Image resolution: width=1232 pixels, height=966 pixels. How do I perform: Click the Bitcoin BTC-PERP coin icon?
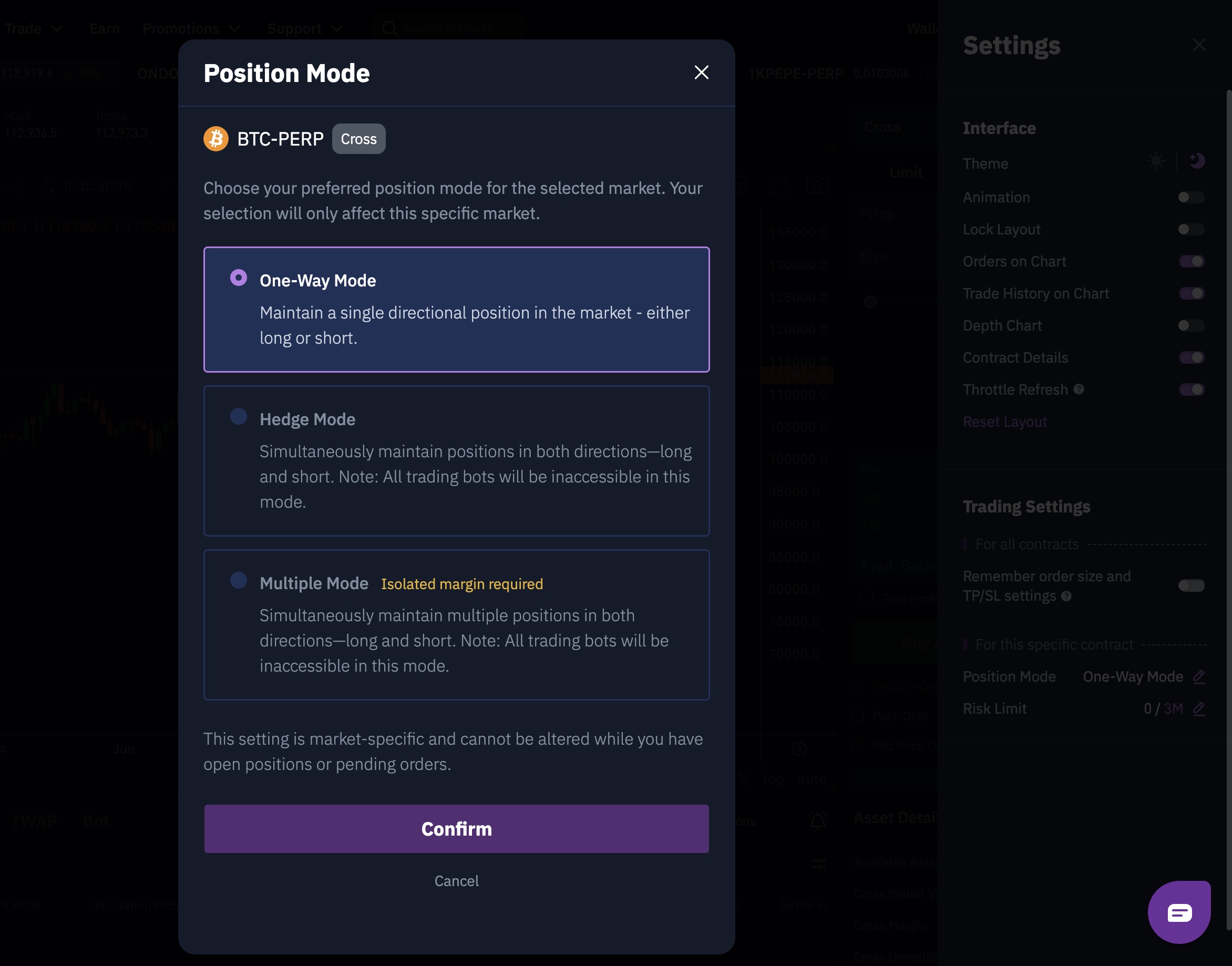click(x=215, y=139)
